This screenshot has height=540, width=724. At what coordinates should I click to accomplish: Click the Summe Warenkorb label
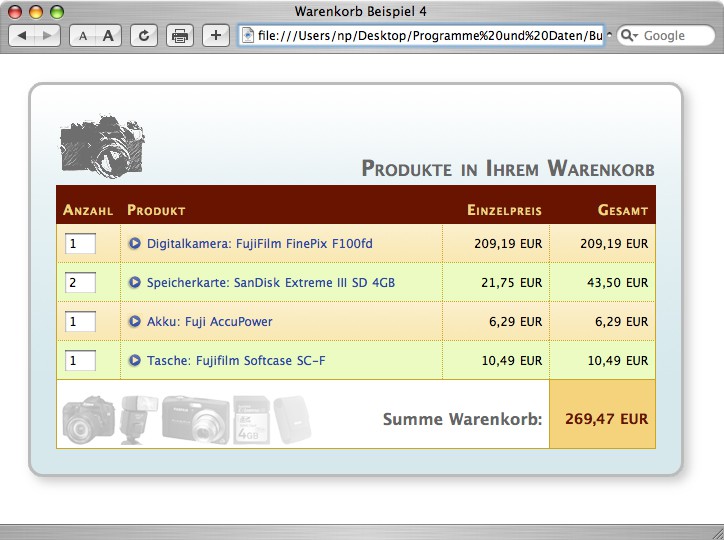point(462,419)
